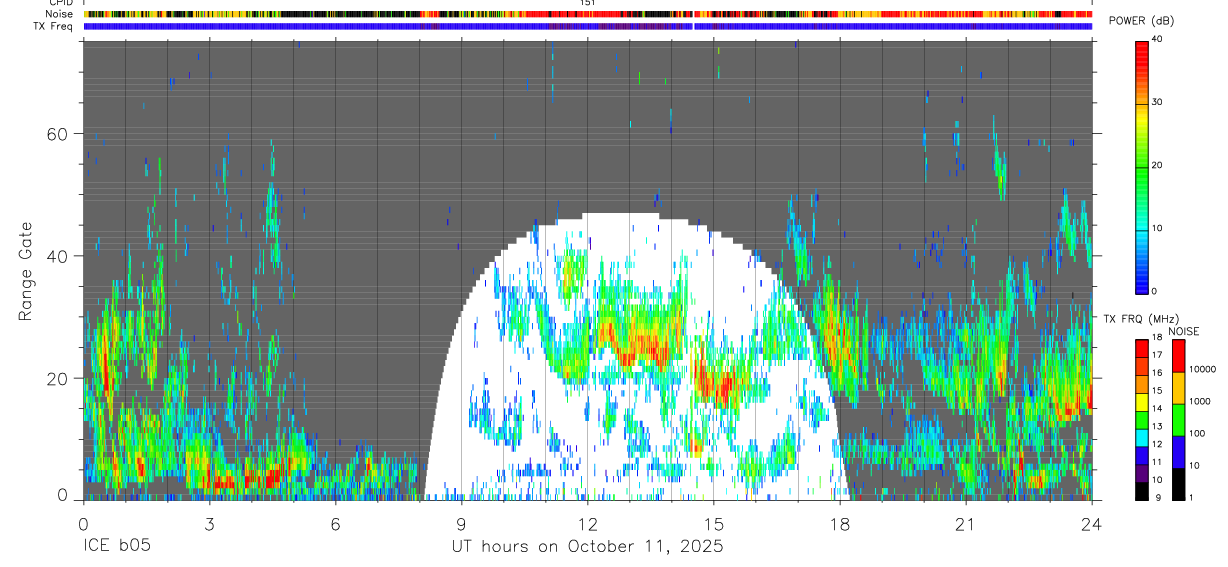Image resolution: width=1228 pixels, height=567 pixels.
Task: Click the 3 tick label on UT hours axis
Action: [209, 524]
